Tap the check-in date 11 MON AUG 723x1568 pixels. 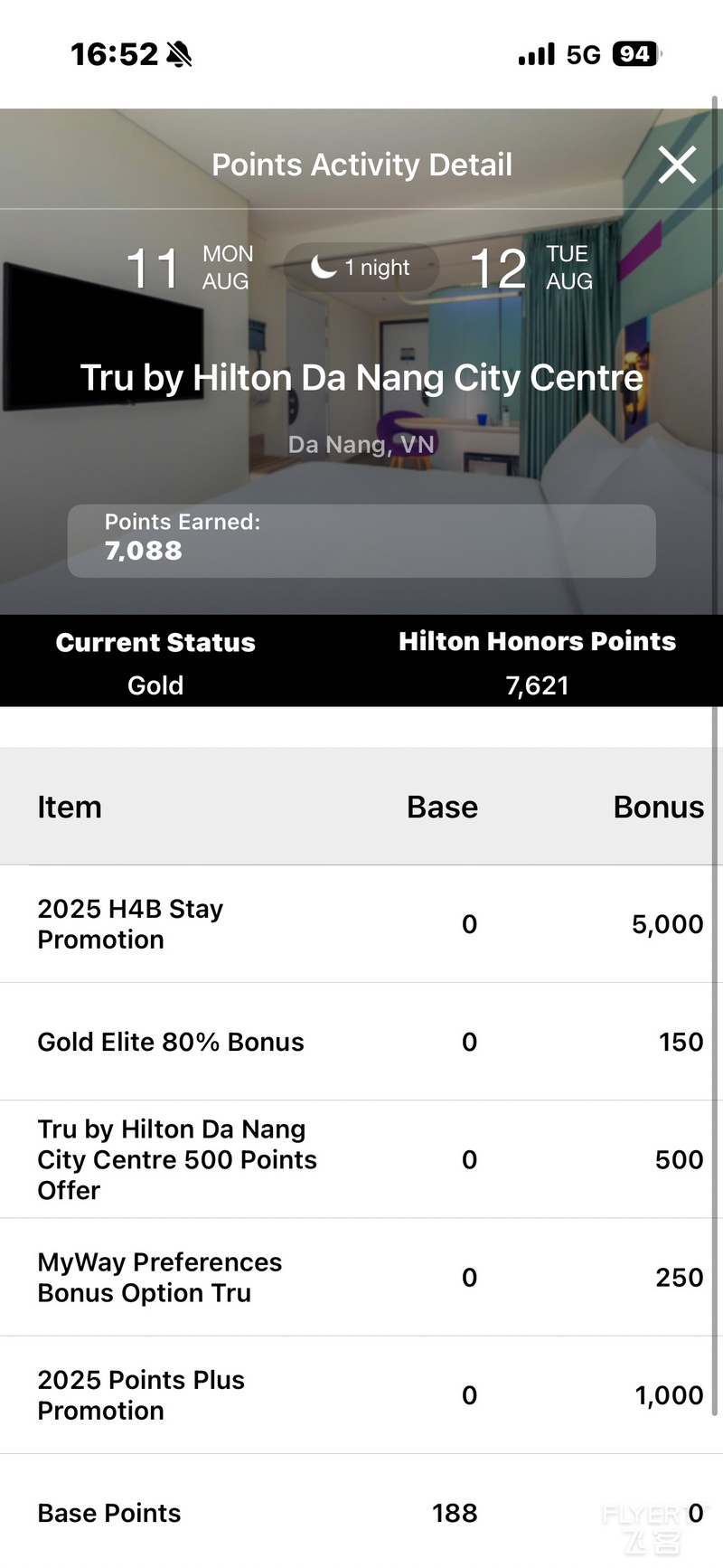point(190,268)
